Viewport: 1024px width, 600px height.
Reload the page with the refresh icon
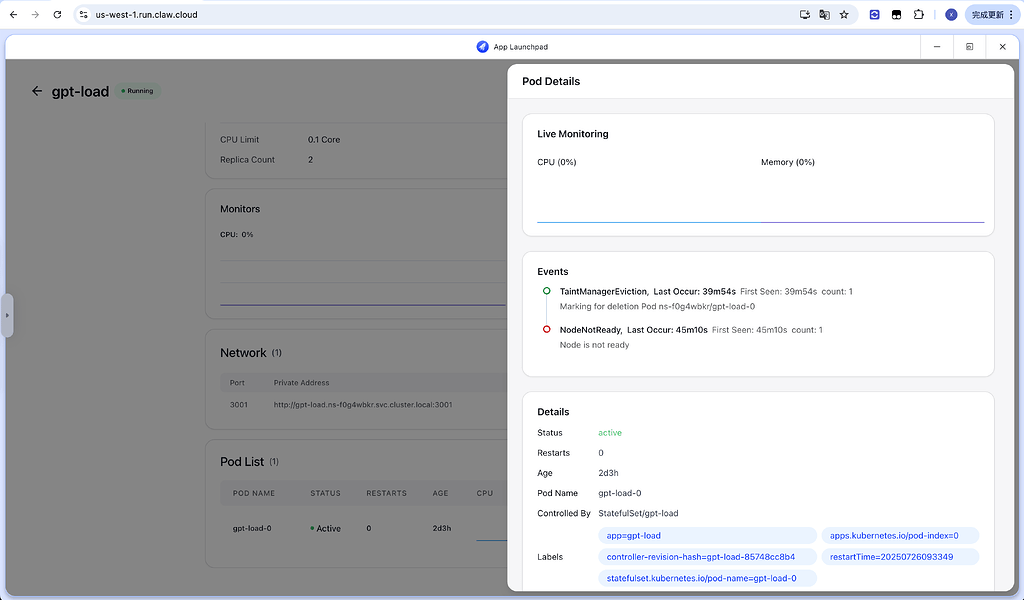57,14
